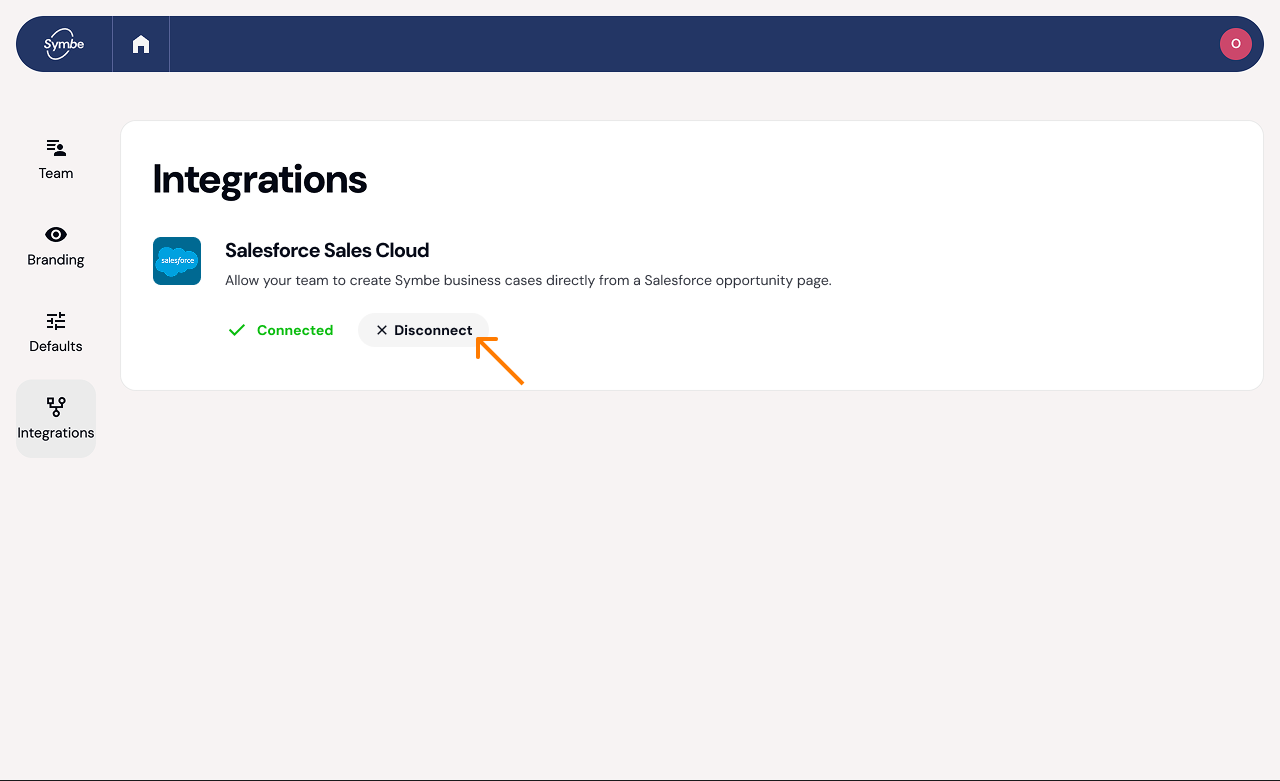This screenshot has height=781, width=1280.
Task: Click the Salesforce integration description text
Action: (x=528, y=280)
